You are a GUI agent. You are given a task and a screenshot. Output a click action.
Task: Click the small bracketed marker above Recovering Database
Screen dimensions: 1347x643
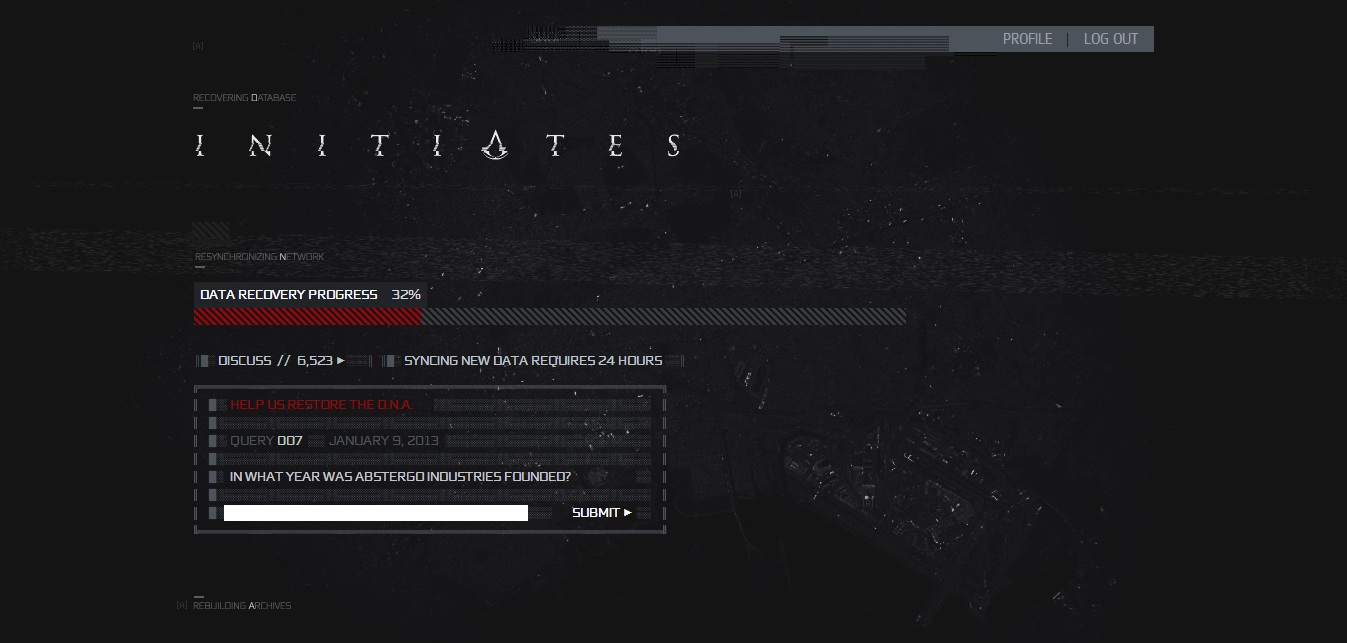tap(198, 46)
